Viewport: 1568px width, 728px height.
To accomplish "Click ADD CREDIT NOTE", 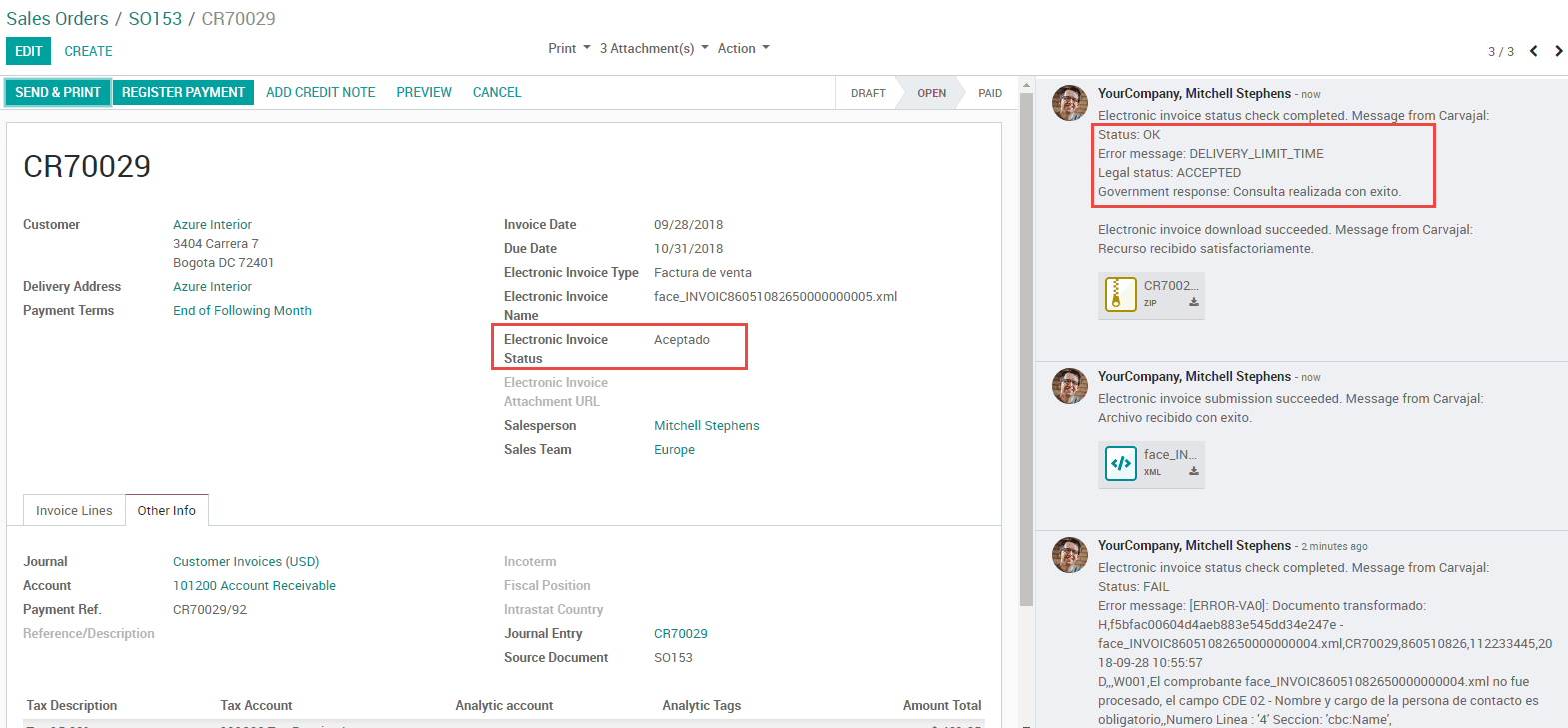I will 320,92.
